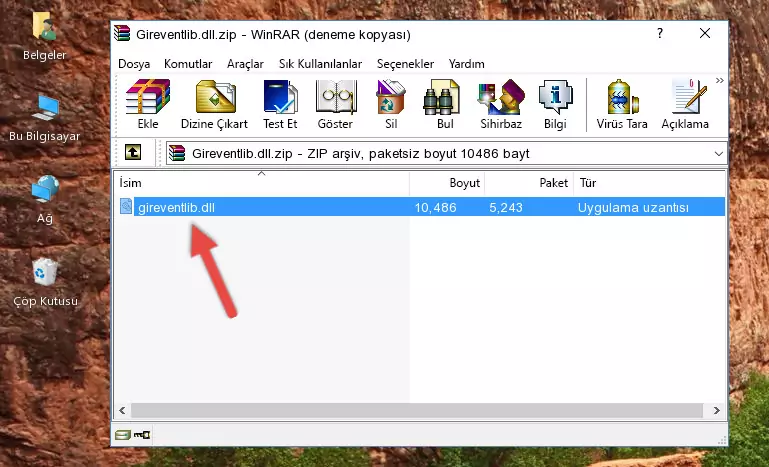Select the Belgeler desktop icon
The width and height of the screenshot is (769, 467).
click(x=44, y=36)
